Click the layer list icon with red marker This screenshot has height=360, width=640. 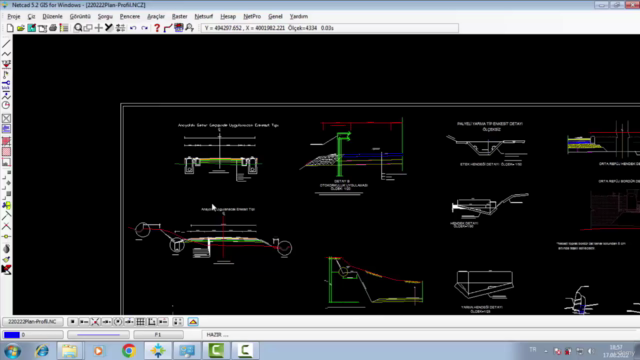64,28
